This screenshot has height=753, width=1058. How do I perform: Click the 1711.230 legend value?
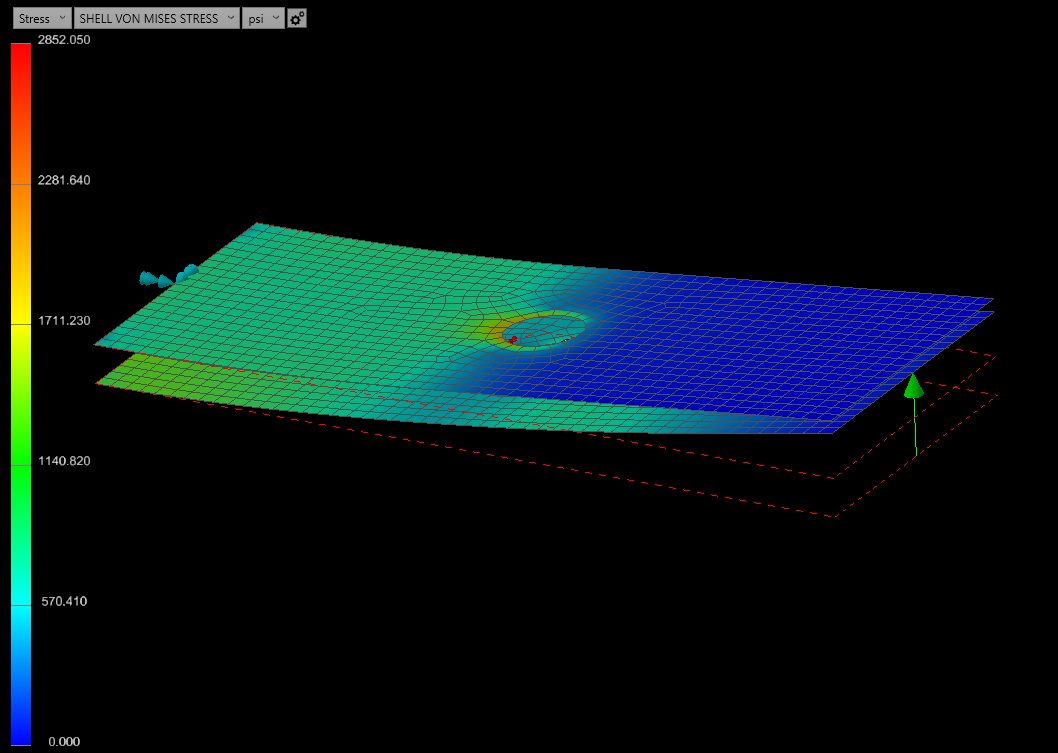tap(64, 320)
